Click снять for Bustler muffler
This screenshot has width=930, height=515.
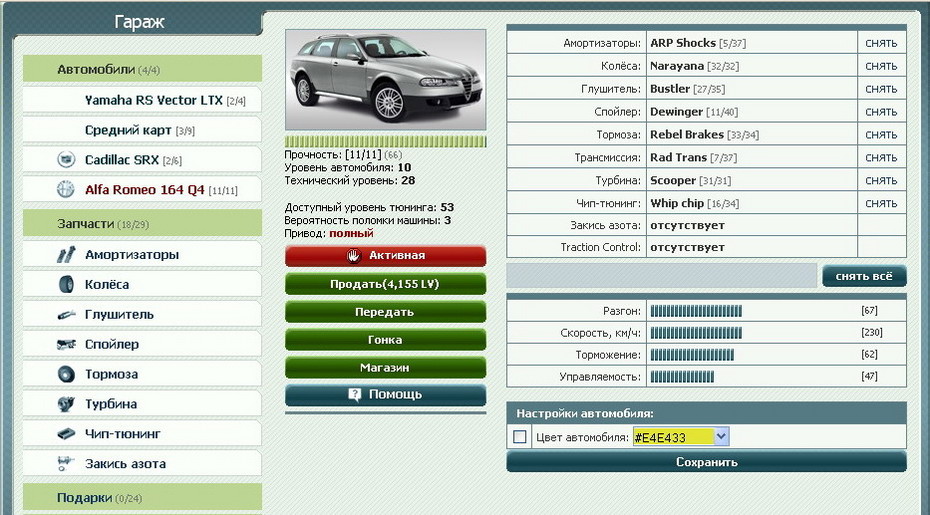coord(881,89)
